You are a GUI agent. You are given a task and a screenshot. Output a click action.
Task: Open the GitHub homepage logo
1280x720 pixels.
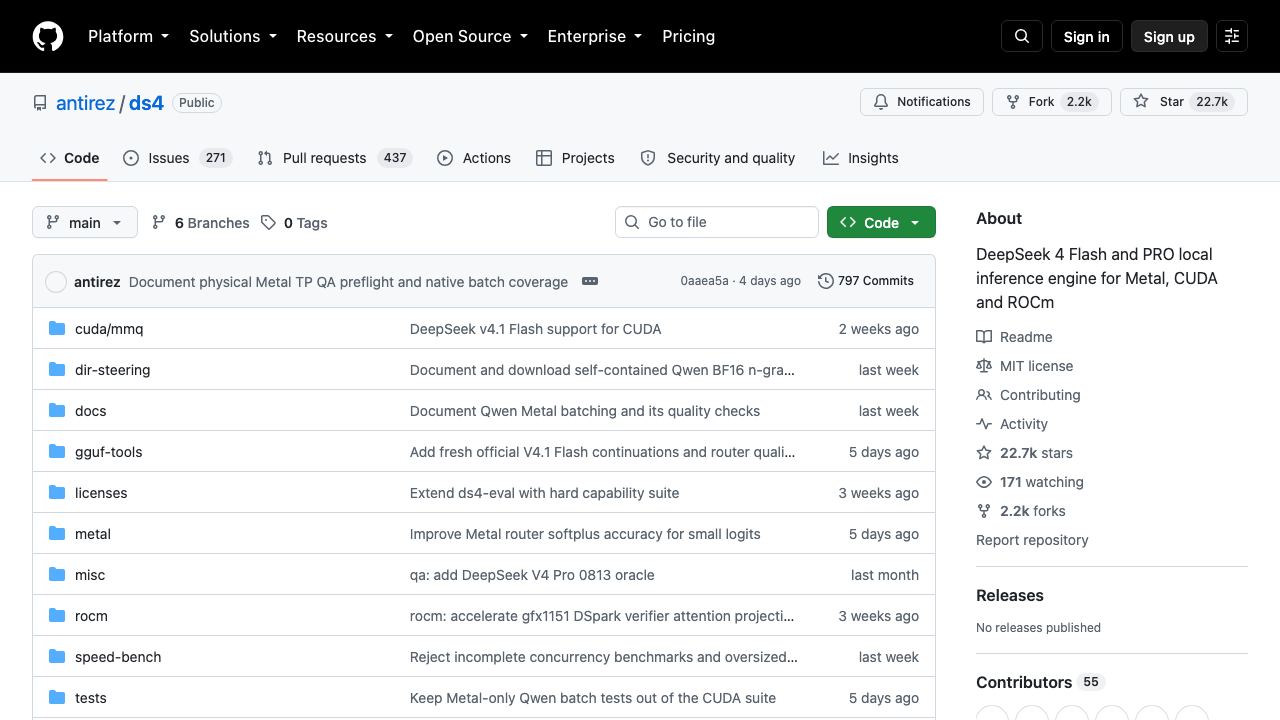[48, 36]
